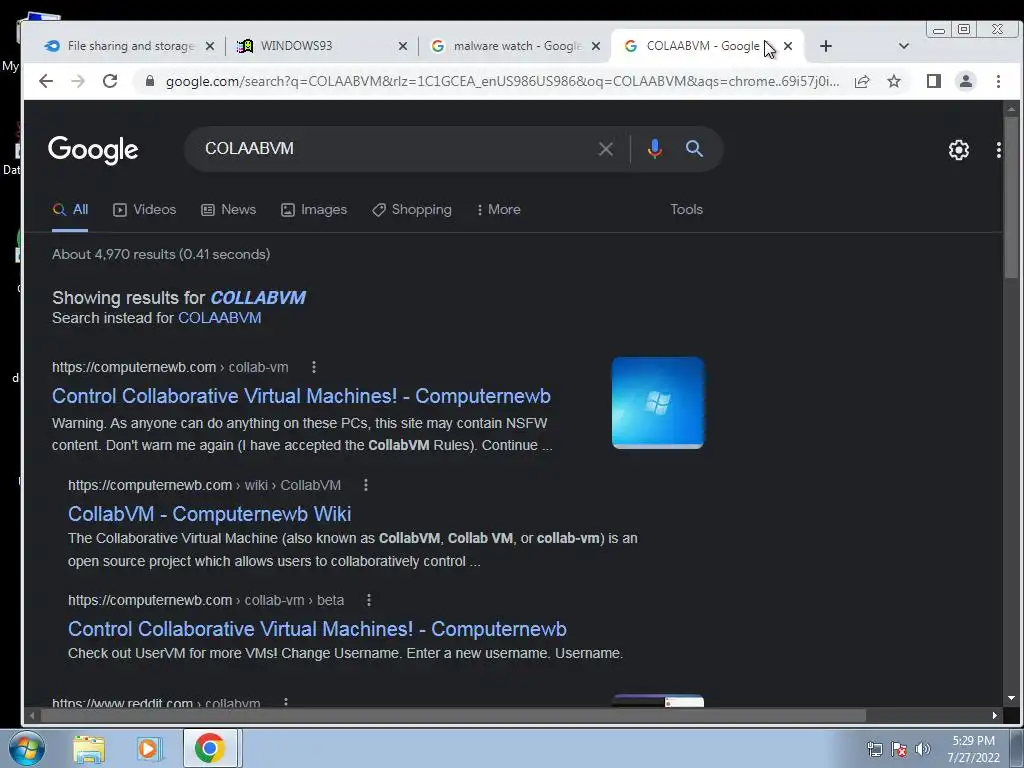This screenshot has height=768, width=1024.
Task: Open the File Explorer taskbar icon
Action: tap(89, 749)
